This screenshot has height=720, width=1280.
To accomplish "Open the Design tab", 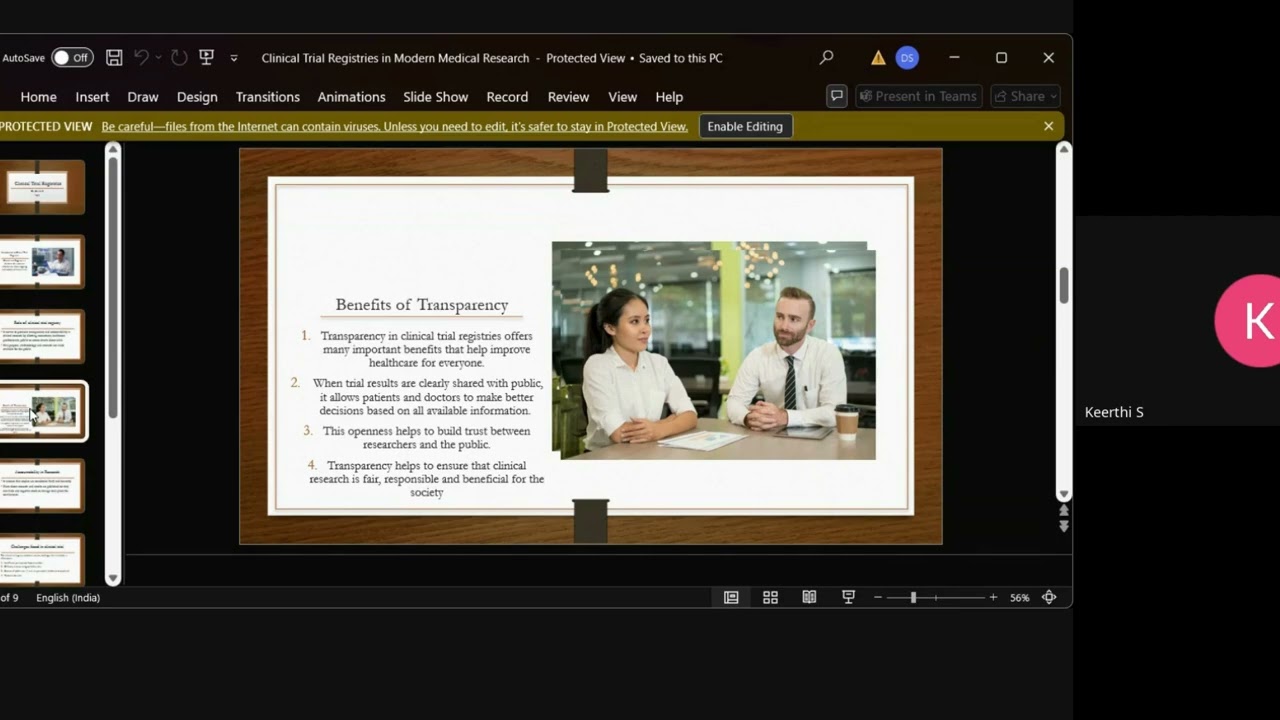I will pos(197,97).
